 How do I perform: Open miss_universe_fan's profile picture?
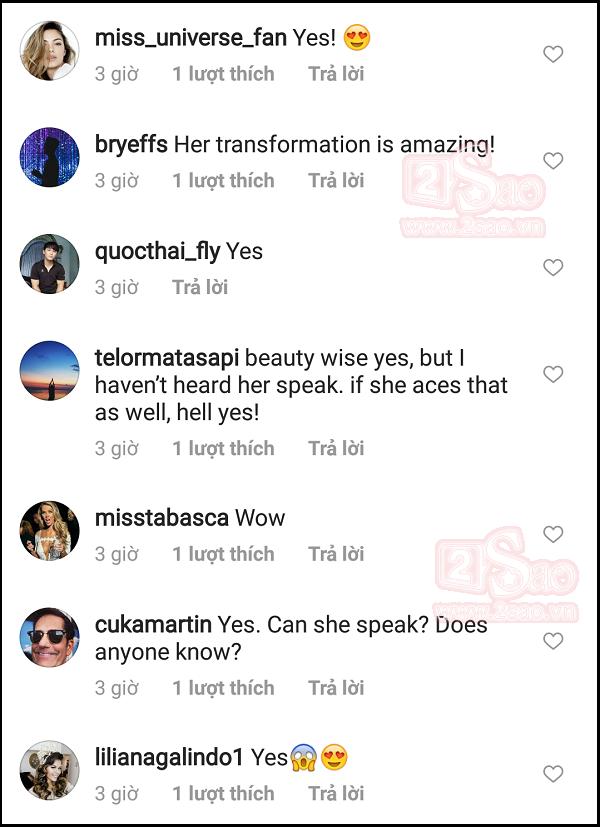[x=49, y=51]
